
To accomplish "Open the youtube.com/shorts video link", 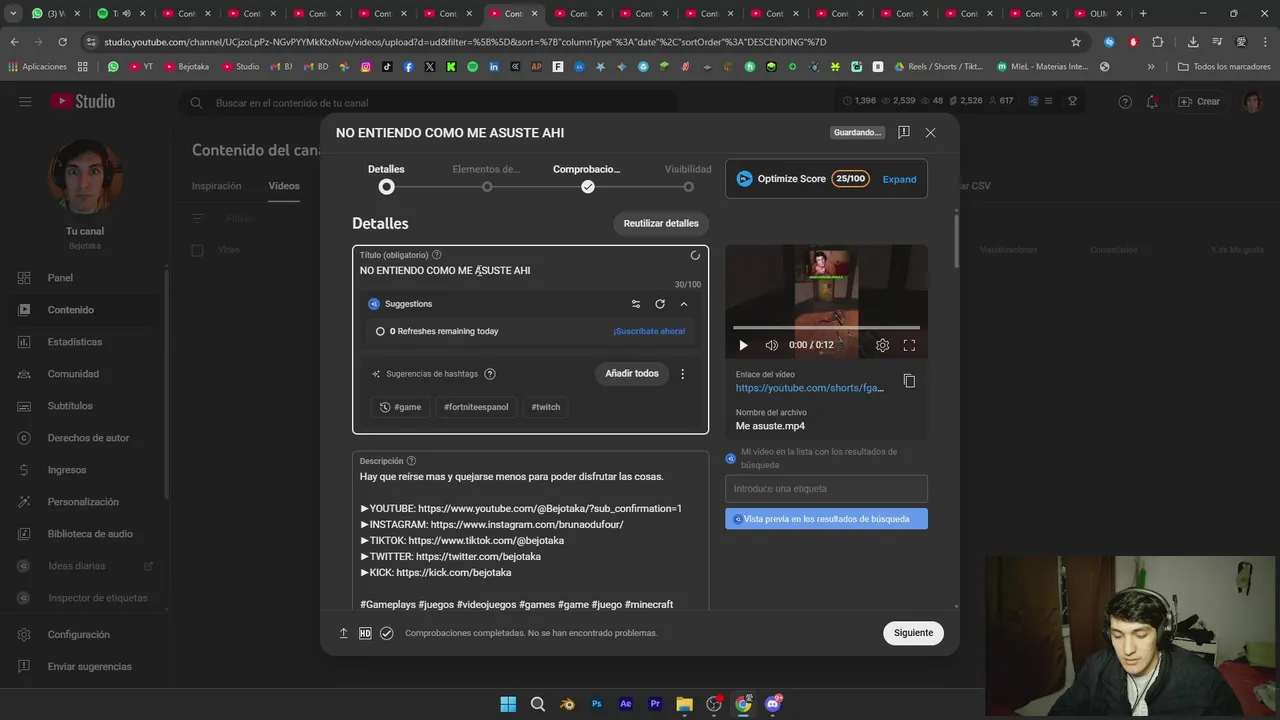I will pos(810,388).
